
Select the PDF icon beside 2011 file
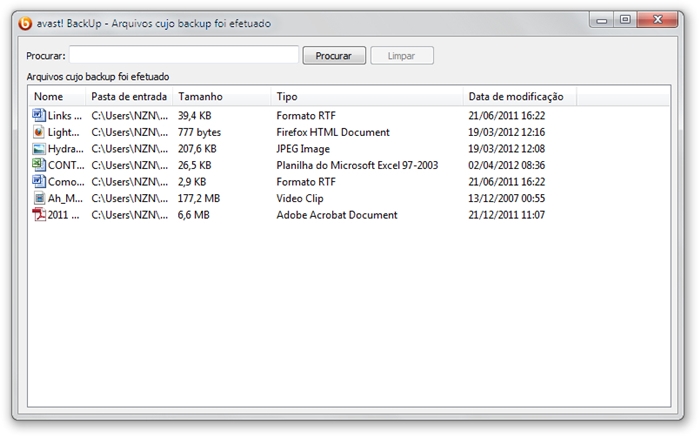39,215
